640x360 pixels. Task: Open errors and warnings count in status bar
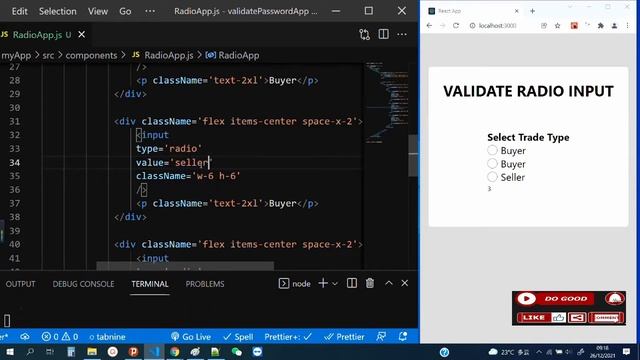coord(60,337)
